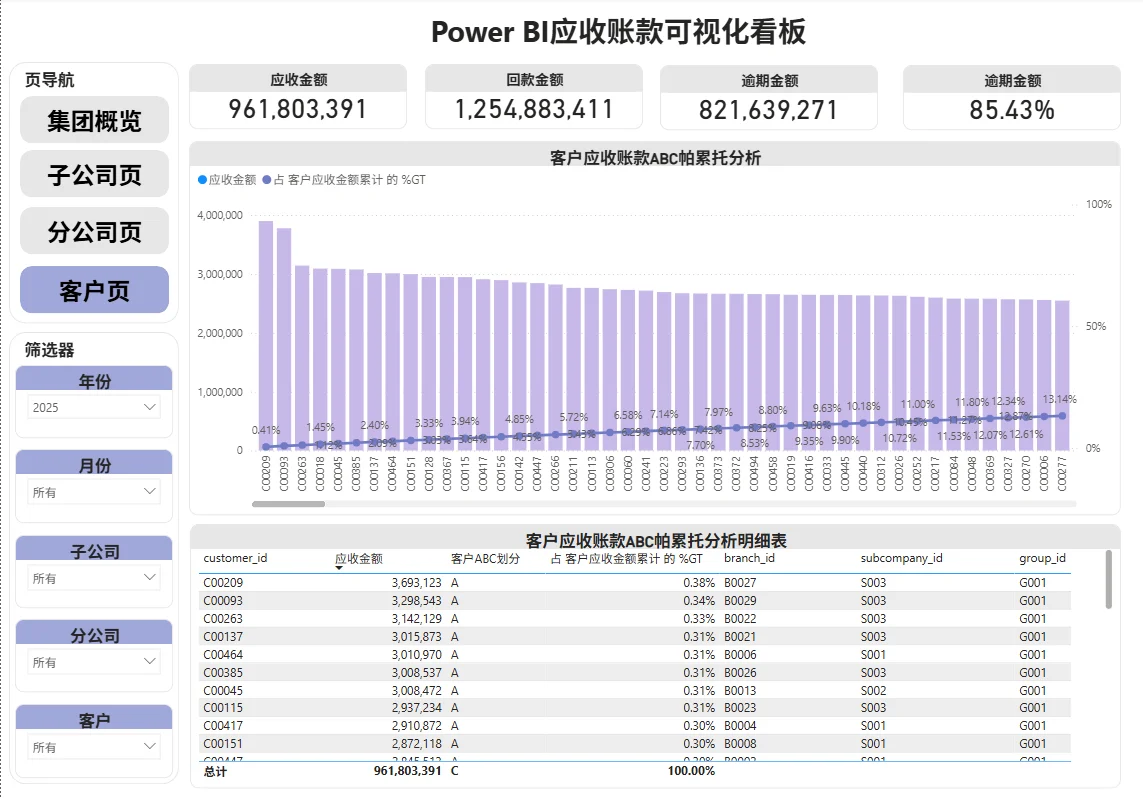This screenshot has width=1143, height=798.
Task: Click table cell C00263
Action: 223,619
